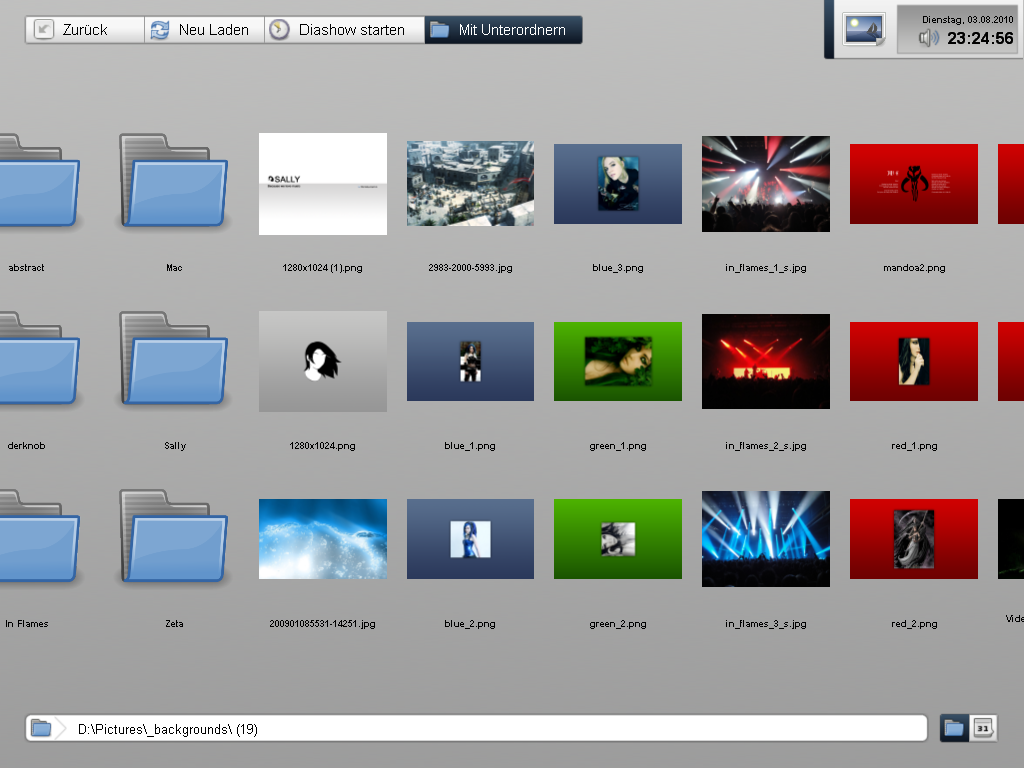
Task: Switch to calendar date view icon
Action: coord(983,728)
